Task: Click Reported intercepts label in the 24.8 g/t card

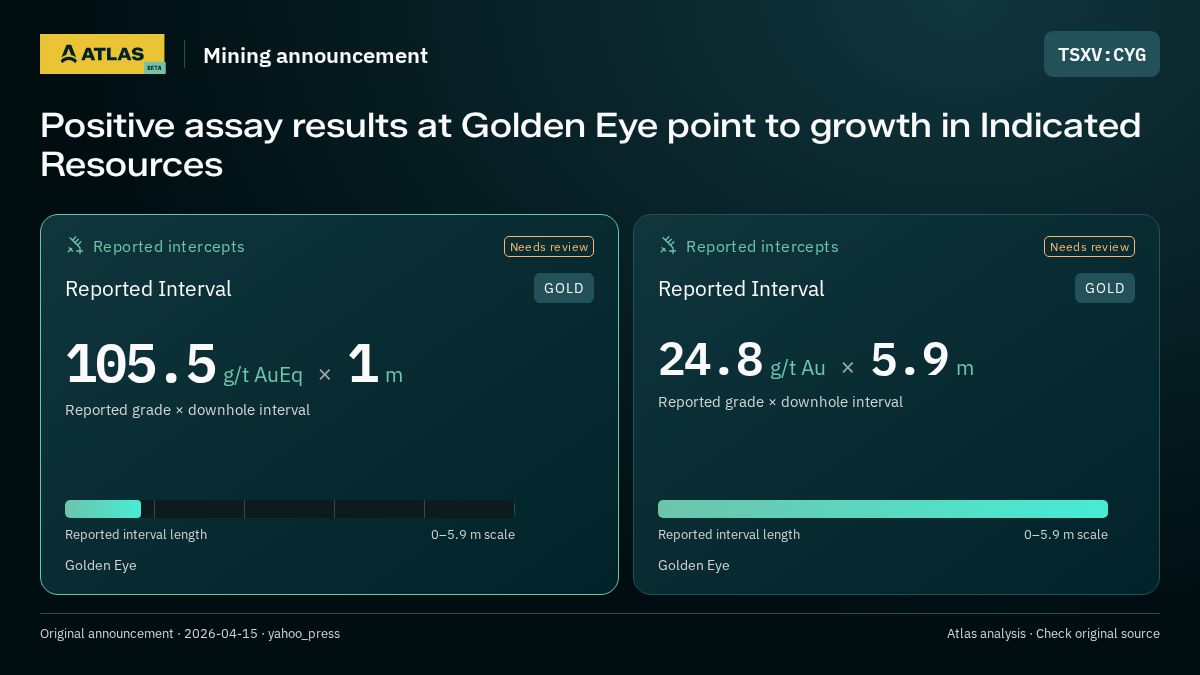Action: click(762, 247)
